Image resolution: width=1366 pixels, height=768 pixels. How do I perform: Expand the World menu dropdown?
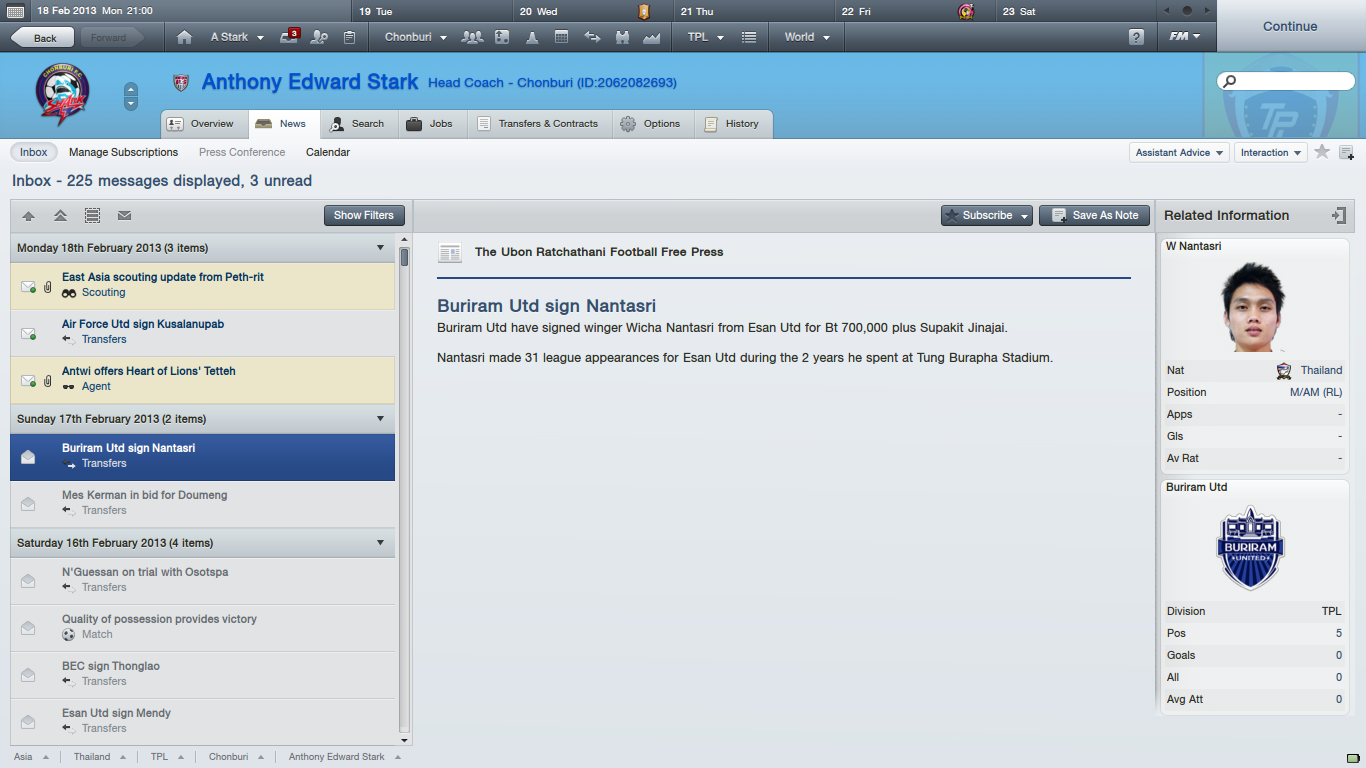tap(807, 37)
